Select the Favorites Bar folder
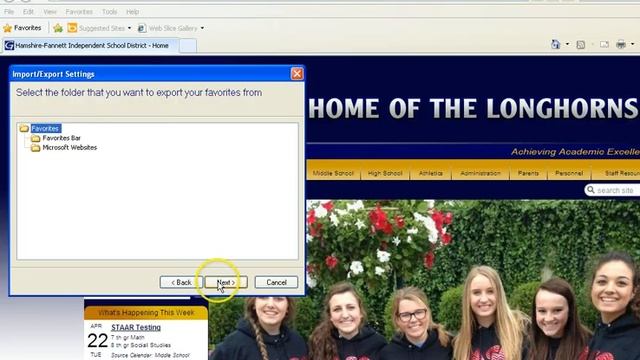This screenshot has width=640, height=360. 62,138
